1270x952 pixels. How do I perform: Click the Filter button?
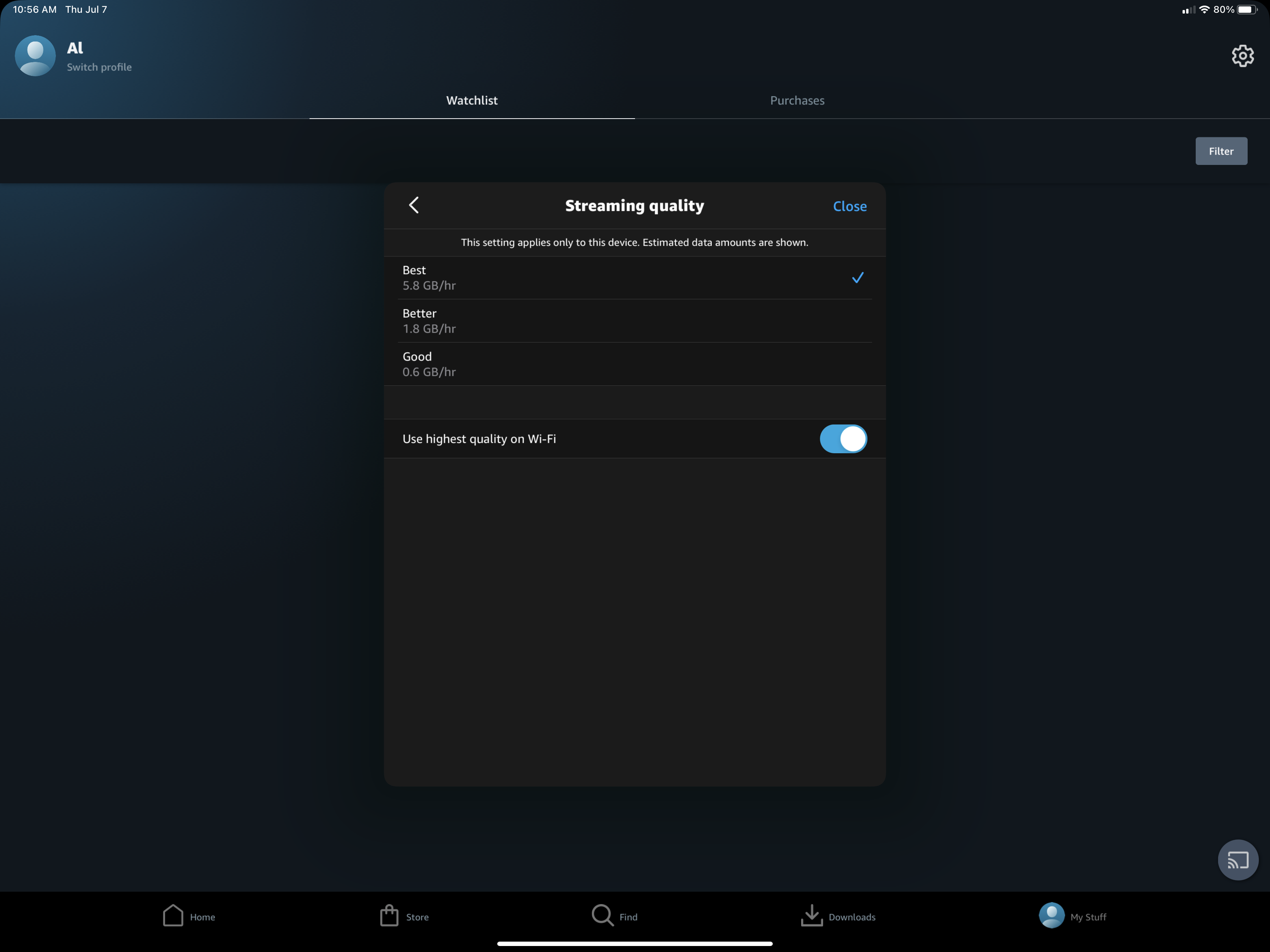(x=1220, y=151)
